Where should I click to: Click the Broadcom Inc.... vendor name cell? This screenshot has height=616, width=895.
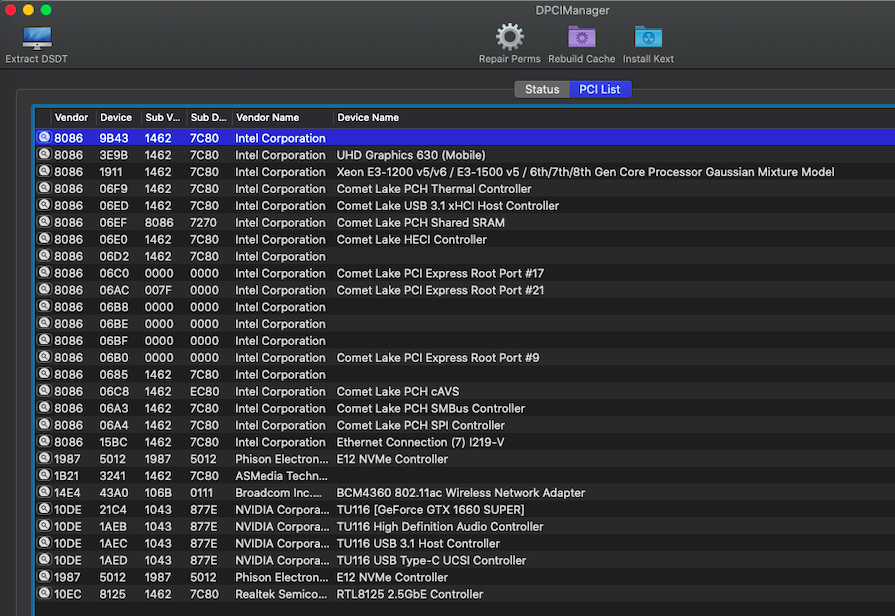(x=279, y=493)
